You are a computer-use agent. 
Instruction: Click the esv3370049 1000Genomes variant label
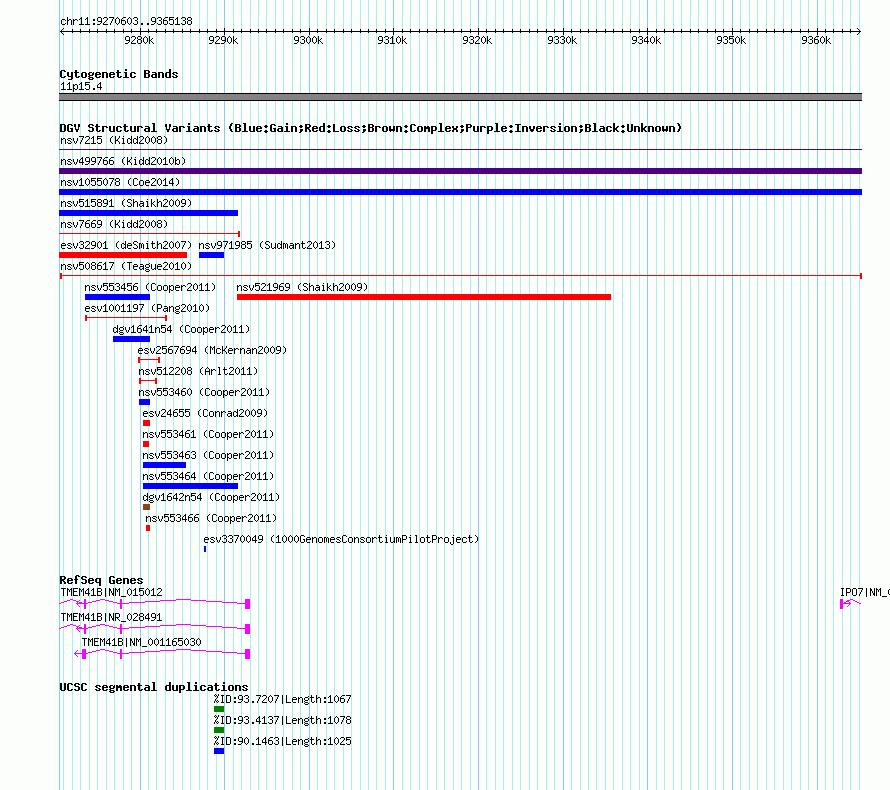coord(341,539)
